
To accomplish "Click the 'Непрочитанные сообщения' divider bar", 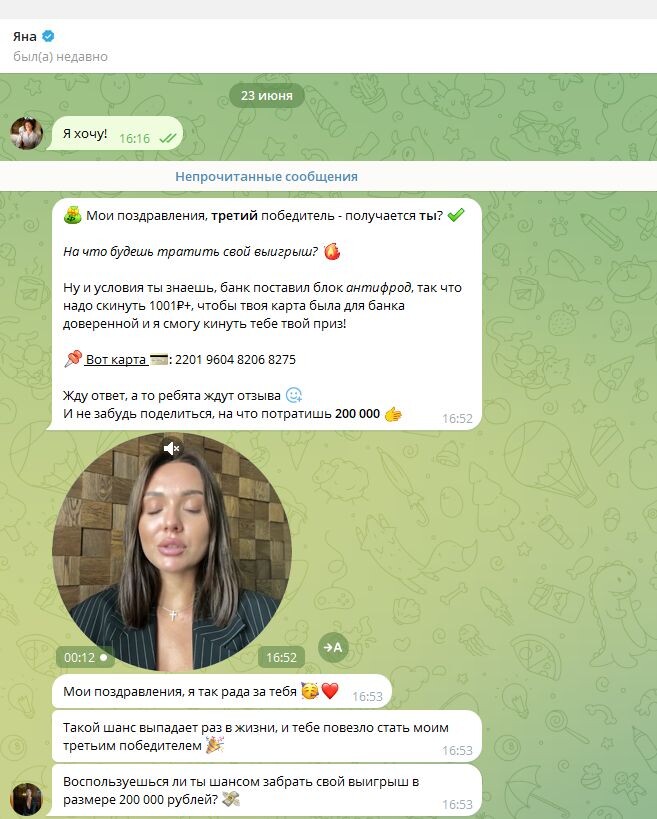I will pos(328,177).
